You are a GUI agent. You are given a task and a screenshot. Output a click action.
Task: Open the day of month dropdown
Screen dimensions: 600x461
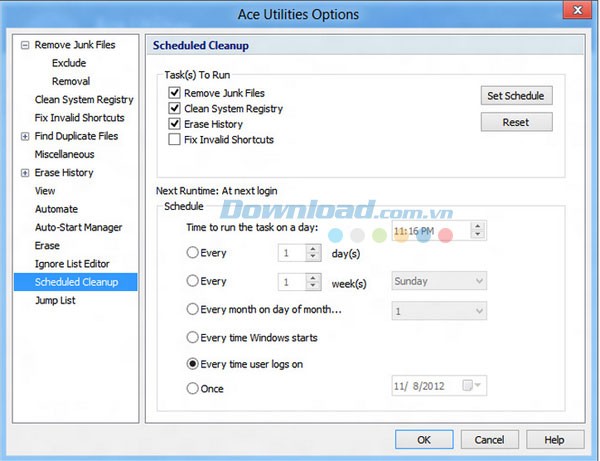pos(478,311)
